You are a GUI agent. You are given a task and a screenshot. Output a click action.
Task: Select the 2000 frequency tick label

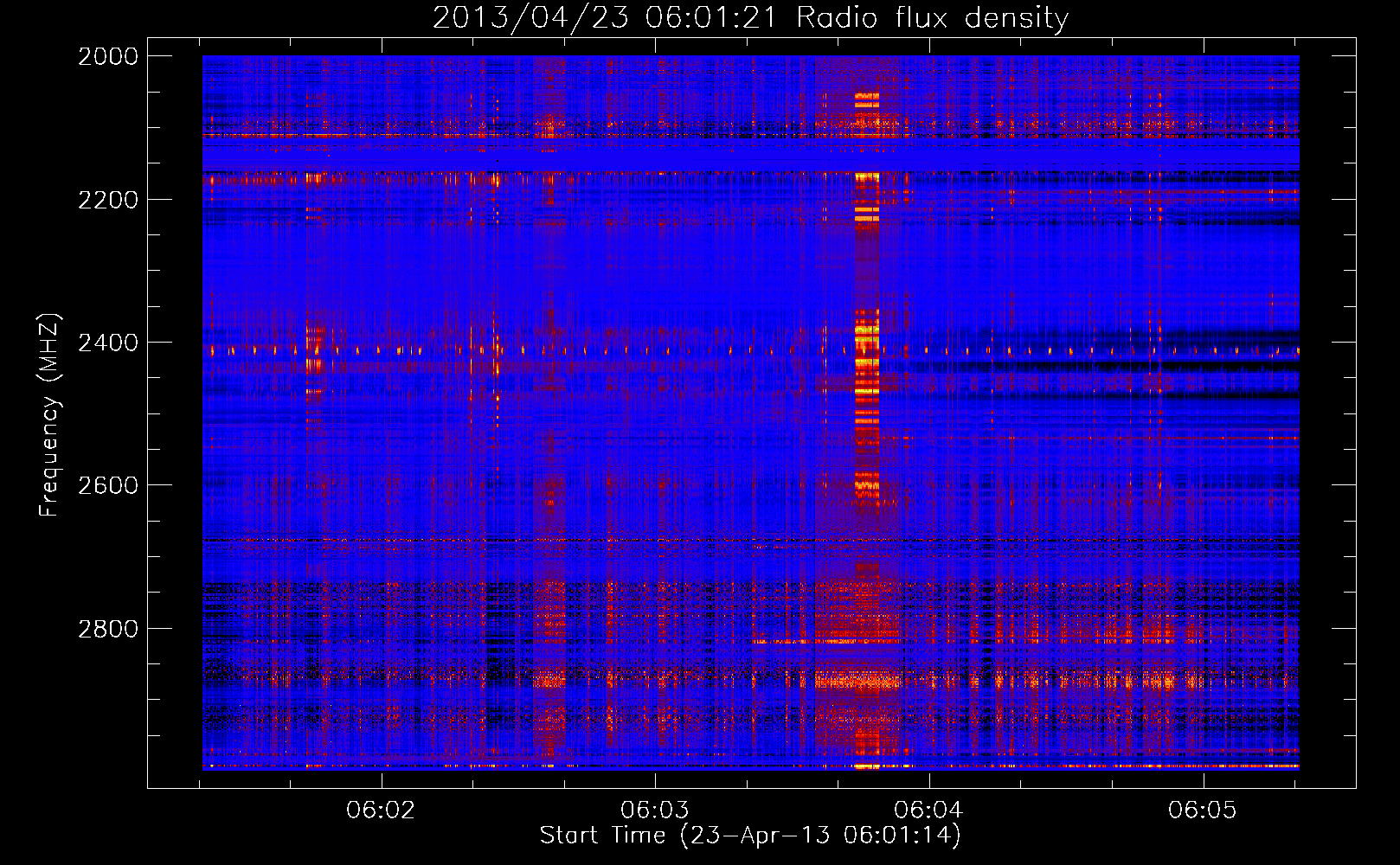(108, 56)
